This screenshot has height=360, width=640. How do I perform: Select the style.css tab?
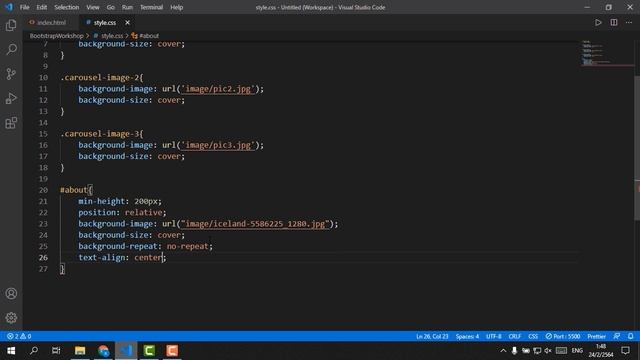(x=104, y=22)
